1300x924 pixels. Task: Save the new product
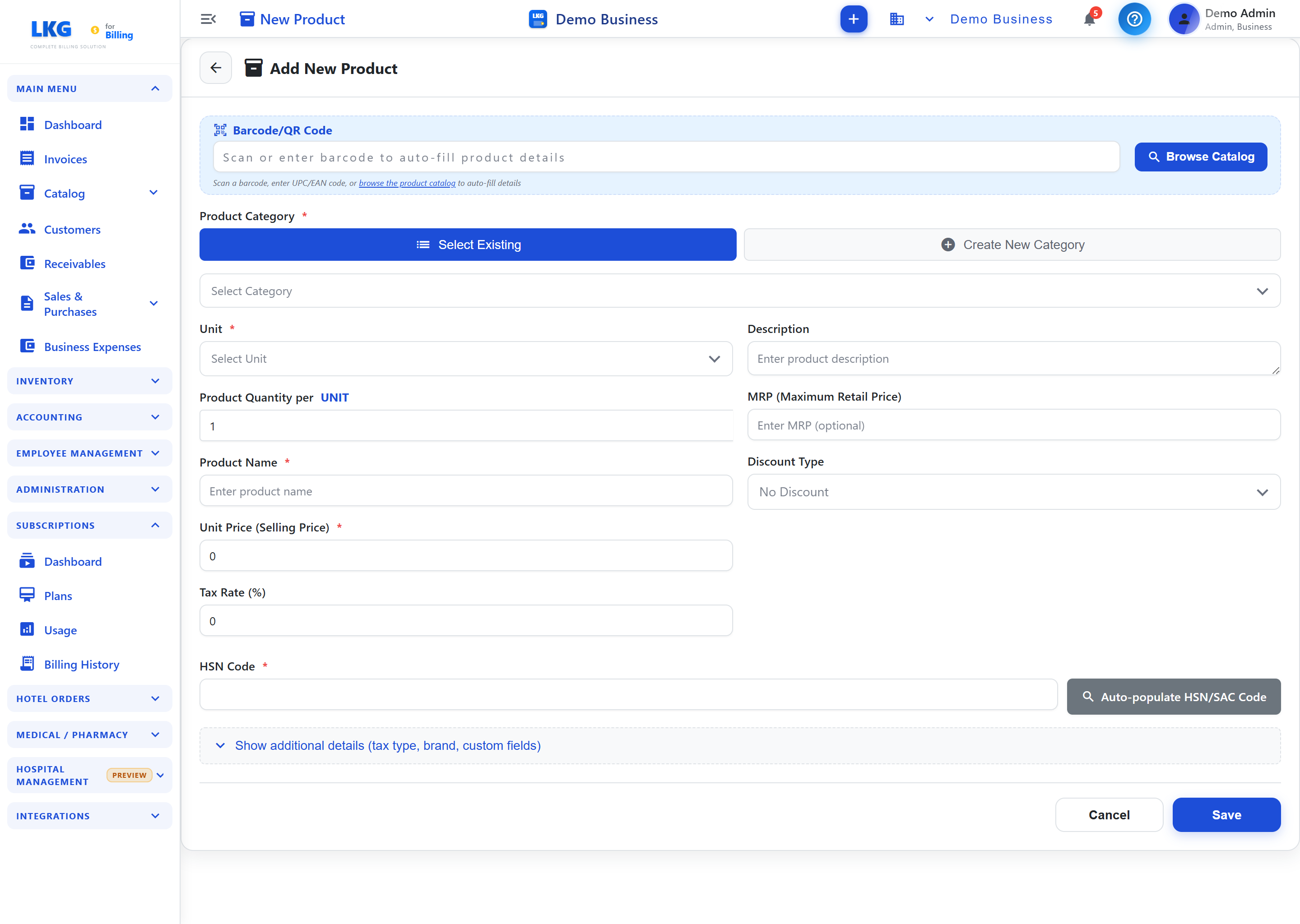click(1226, 815)
